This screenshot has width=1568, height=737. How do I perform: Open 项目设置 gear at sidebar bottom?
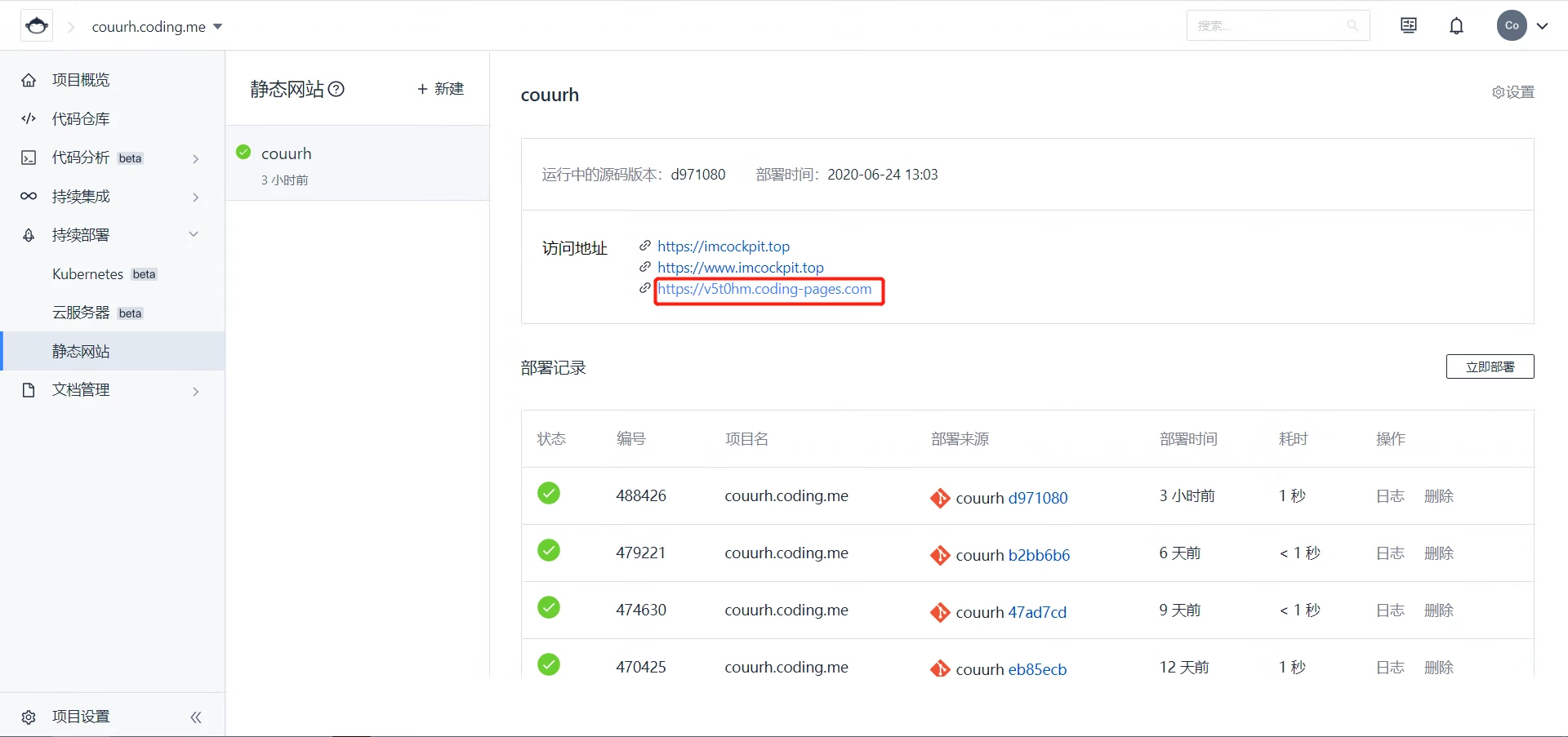tap(29, 717)
